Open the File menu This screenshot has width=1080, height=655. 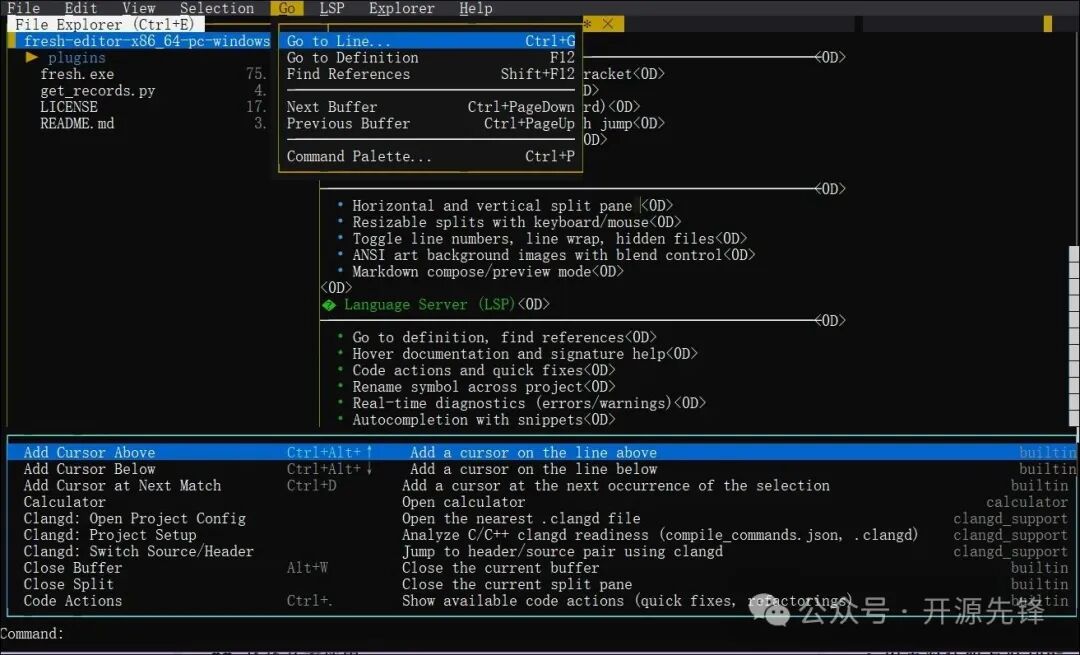(x=23, y=8)
